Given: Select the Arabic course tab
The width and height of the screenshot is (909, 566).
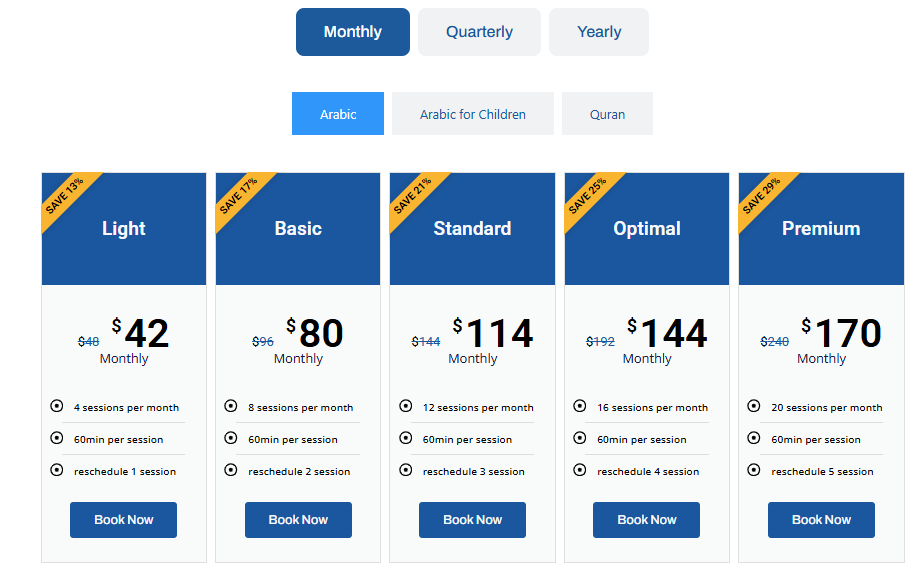Looking at the screenshot, I should coord(337,114).
